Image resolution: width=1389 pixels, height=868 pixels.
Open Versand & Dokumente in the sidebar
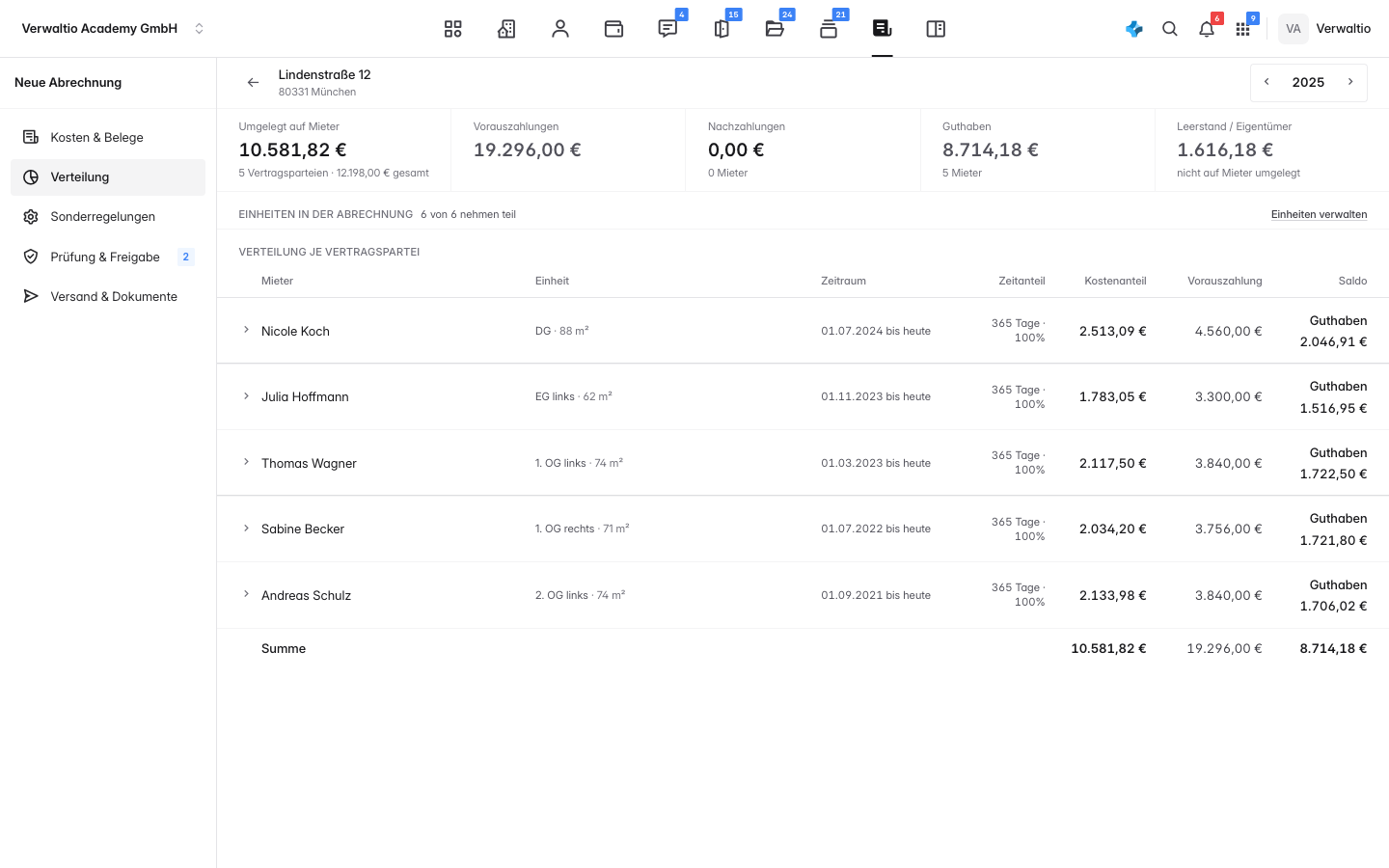108,297
